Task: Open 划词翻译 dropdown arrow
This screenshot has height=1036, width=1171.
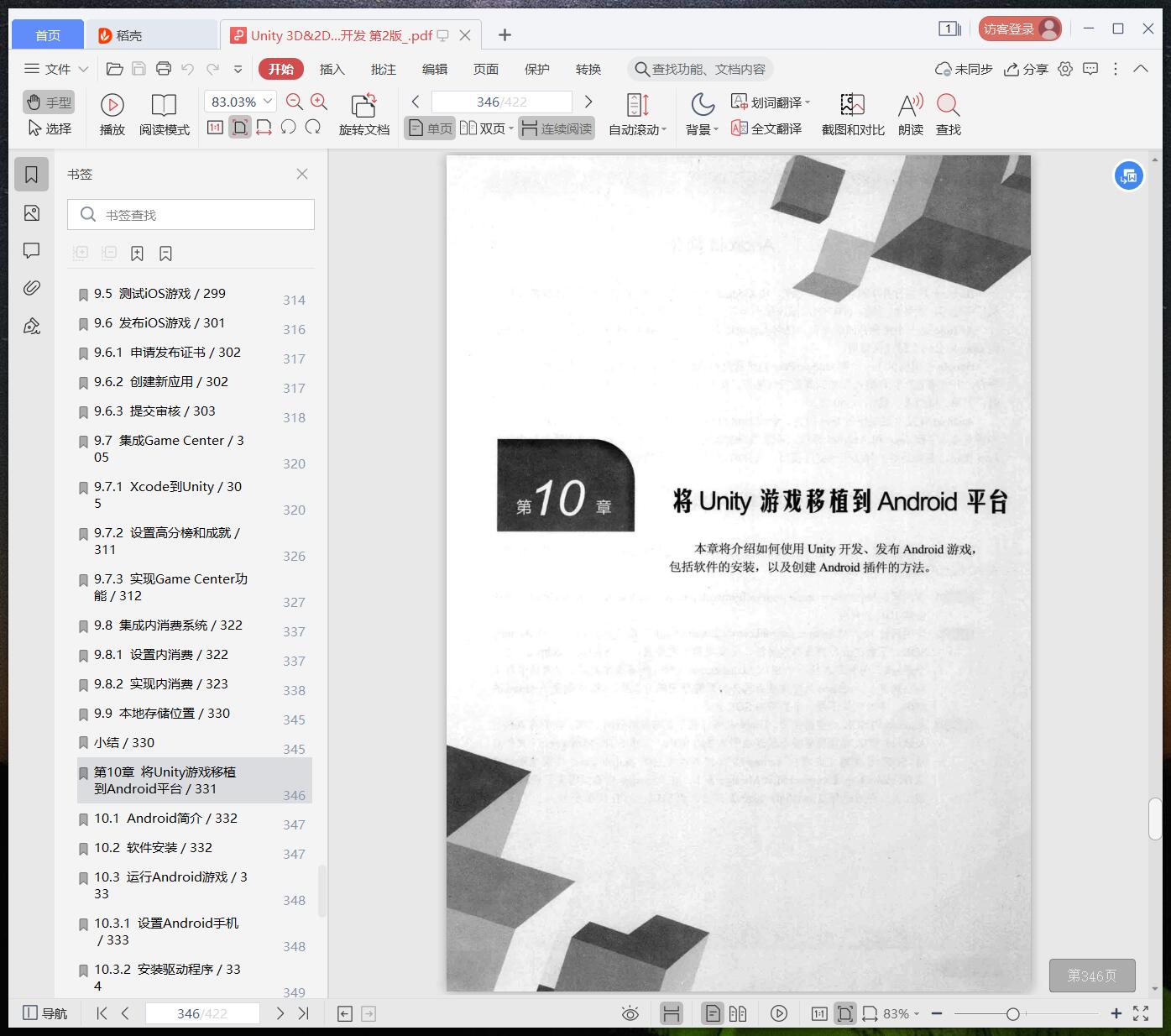Action: coord(808,102)
